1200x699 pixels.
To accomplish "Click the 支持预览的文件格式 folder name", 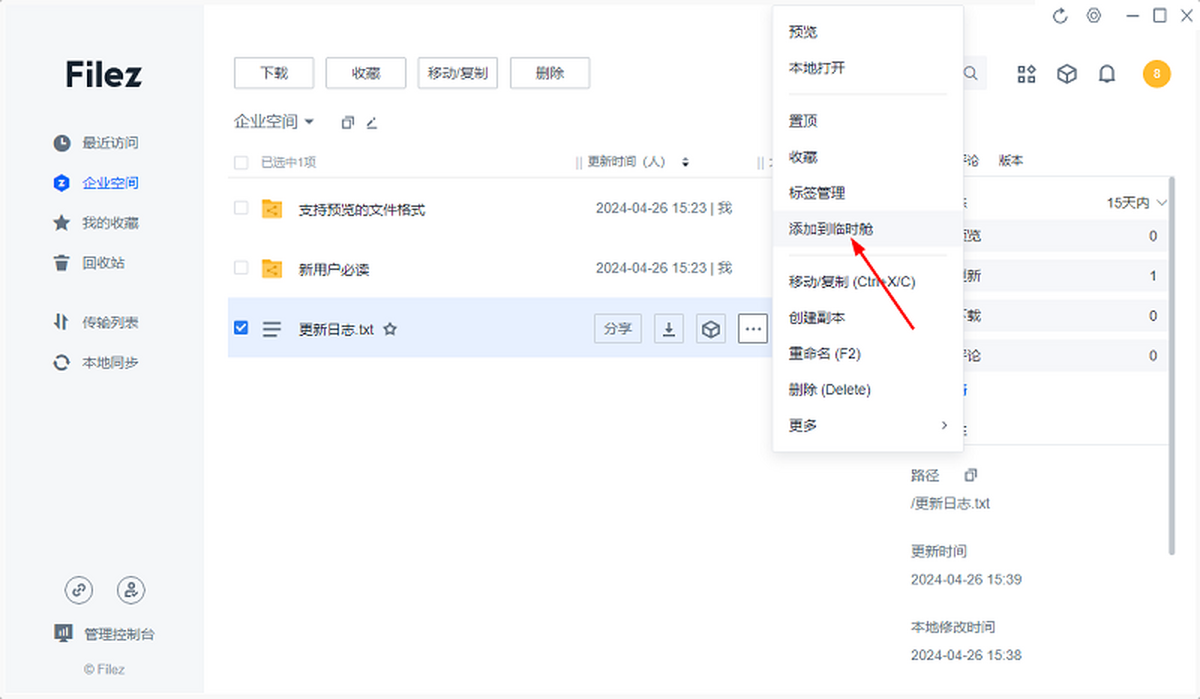I will [x=362, y=210].
